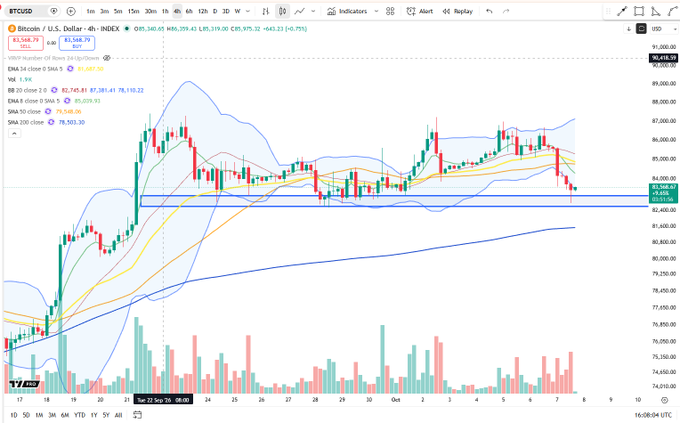Switch to 1h timeframe
This screenshot has height=423, width=680.
point(165,11)
